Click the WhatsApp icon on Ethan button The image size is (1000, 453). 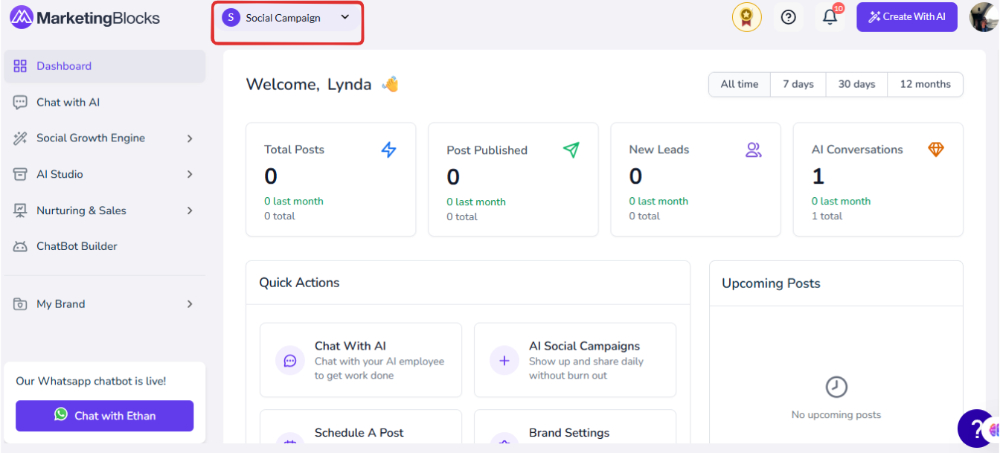click(61, 415)
